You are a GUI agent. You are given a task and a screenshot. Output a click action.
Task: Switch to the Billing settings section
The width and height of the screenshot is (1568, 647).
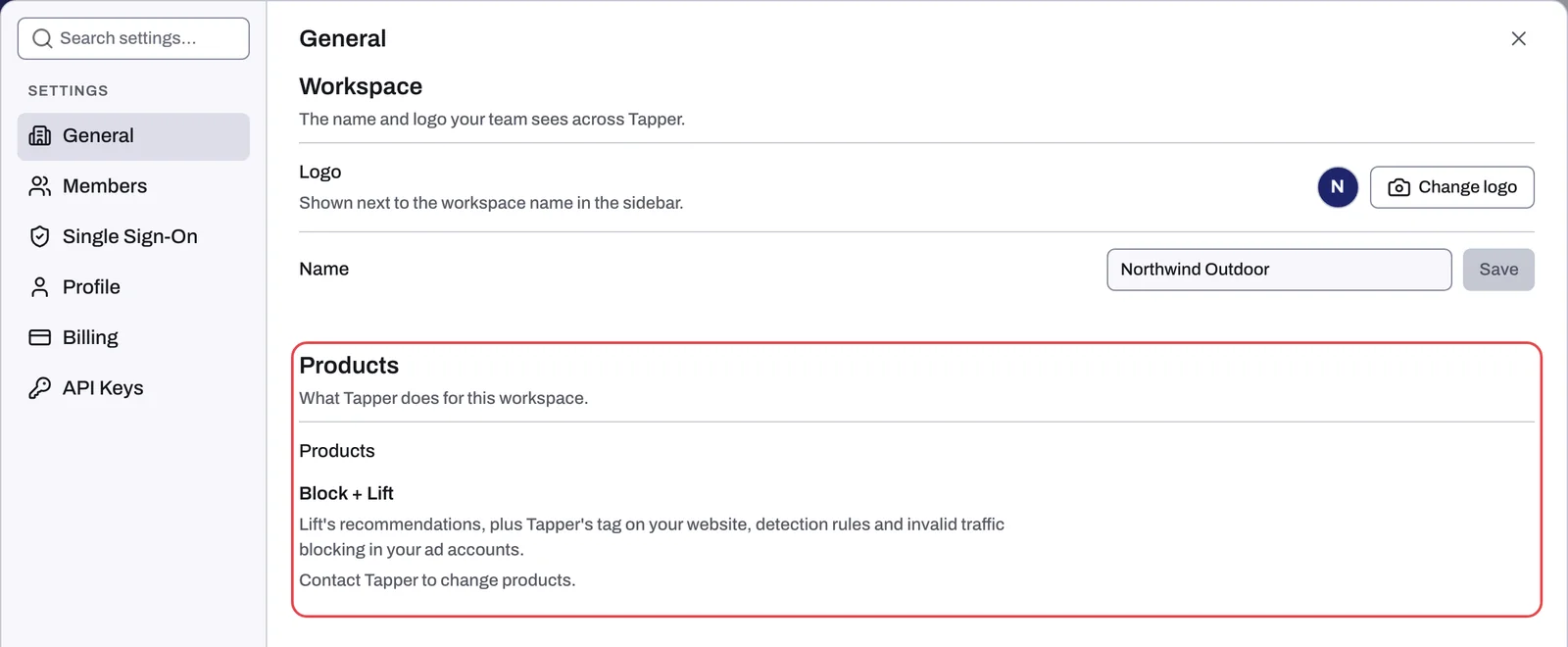tap(133, 337)
